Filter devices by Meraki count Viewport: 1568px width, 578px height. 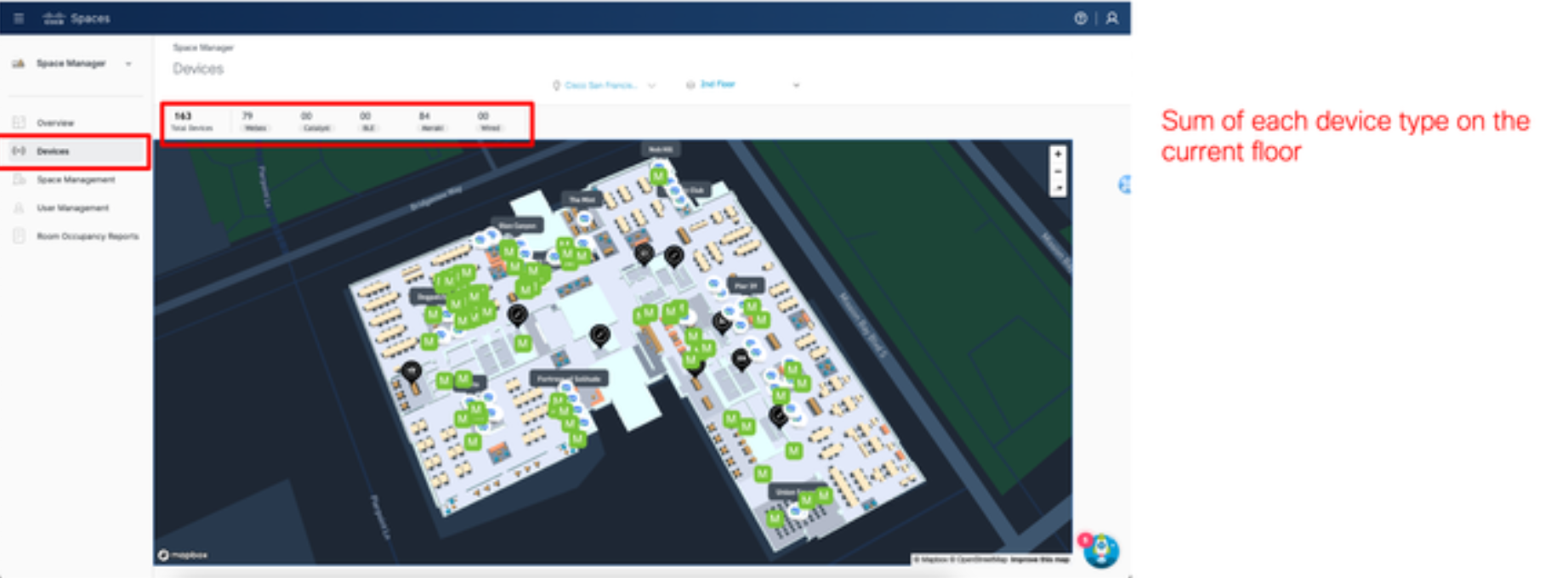[x=431, y=122]
